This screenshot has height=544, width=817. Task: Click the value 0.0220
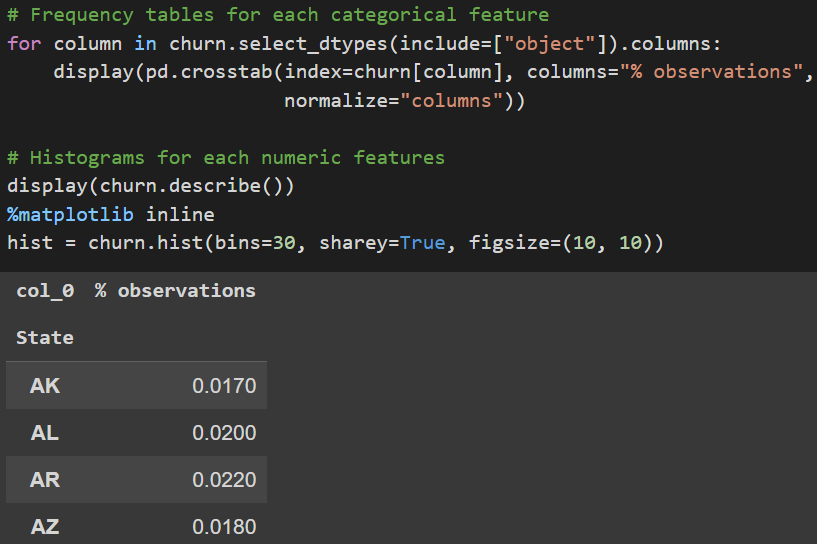click(x=224, y=479)
